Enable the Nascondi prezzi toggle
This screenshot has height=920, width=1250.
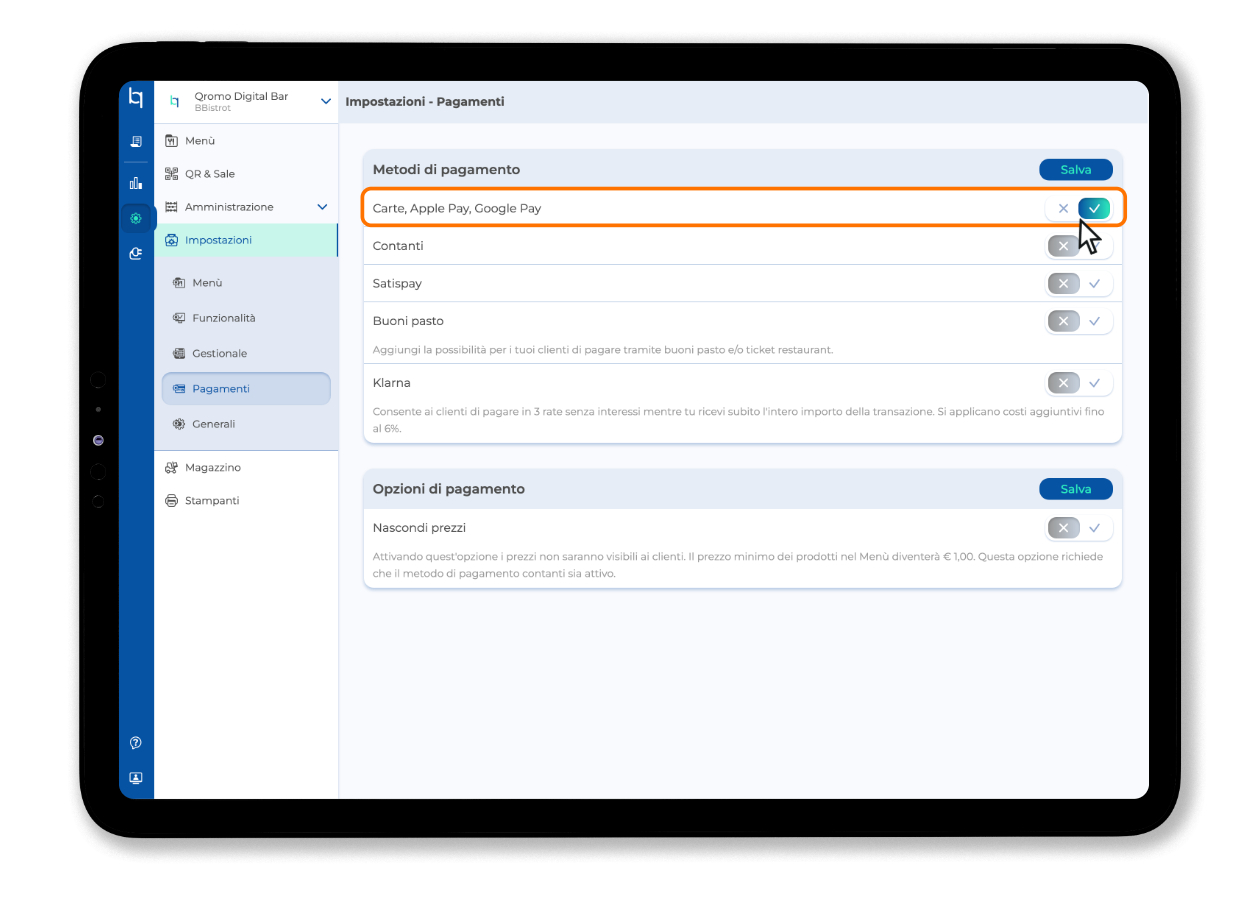[x=1079, y=528]
